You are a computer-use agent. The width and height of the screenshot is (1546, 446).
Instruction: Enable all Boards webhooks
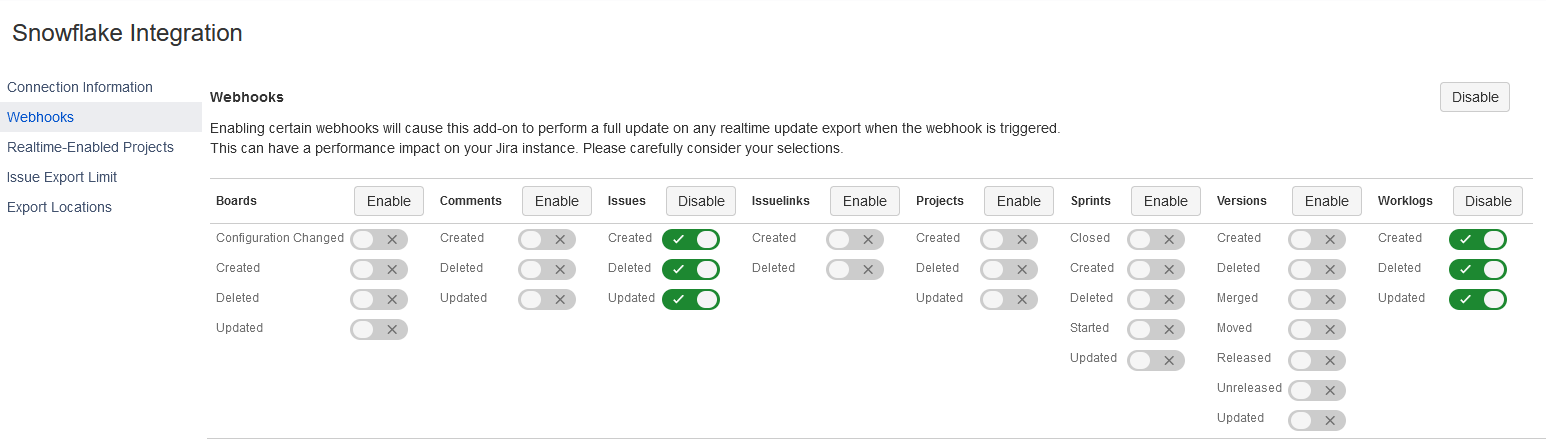point(388,201)
